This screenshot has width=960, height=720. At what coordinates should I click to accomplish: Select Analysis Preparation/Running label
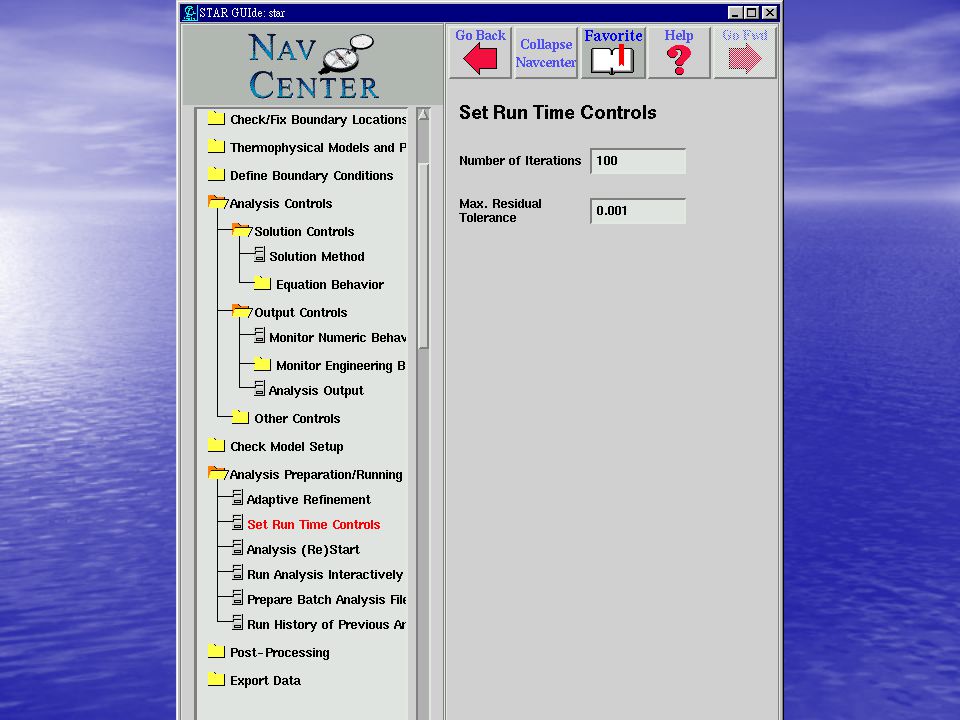(316, 475)
